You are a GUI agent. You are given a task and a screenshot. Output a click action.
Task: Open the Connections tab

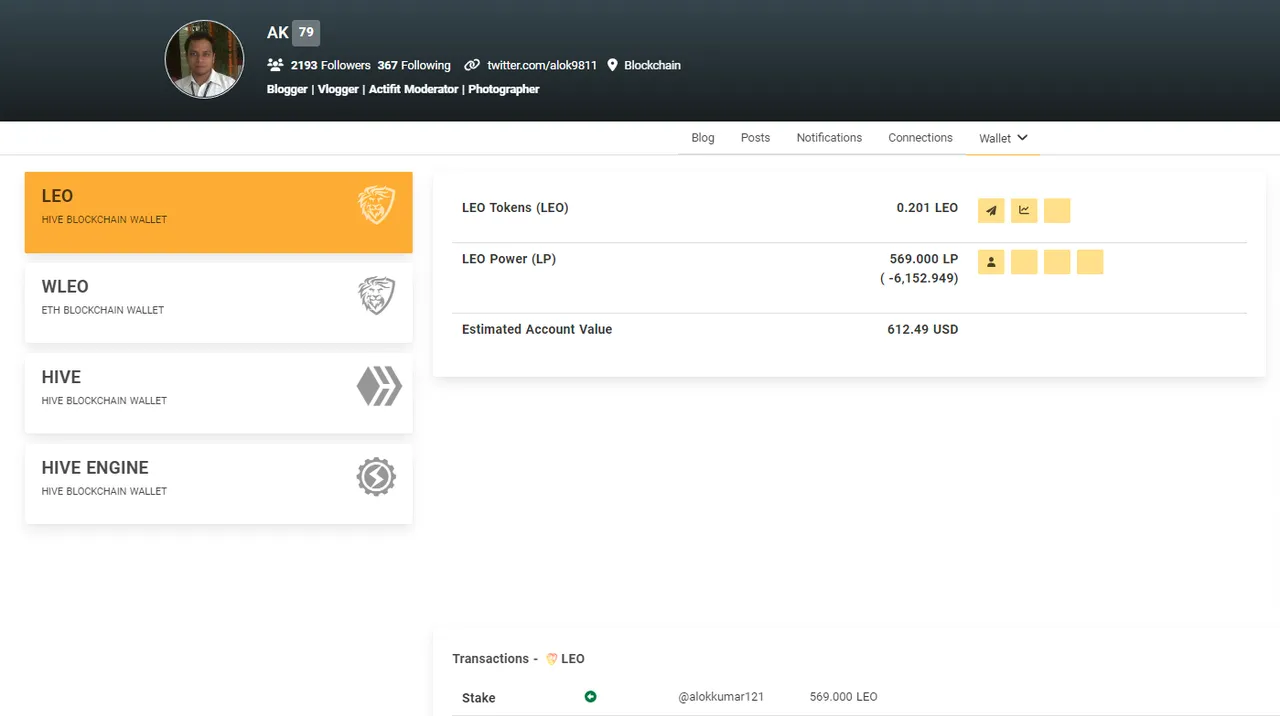920,138
